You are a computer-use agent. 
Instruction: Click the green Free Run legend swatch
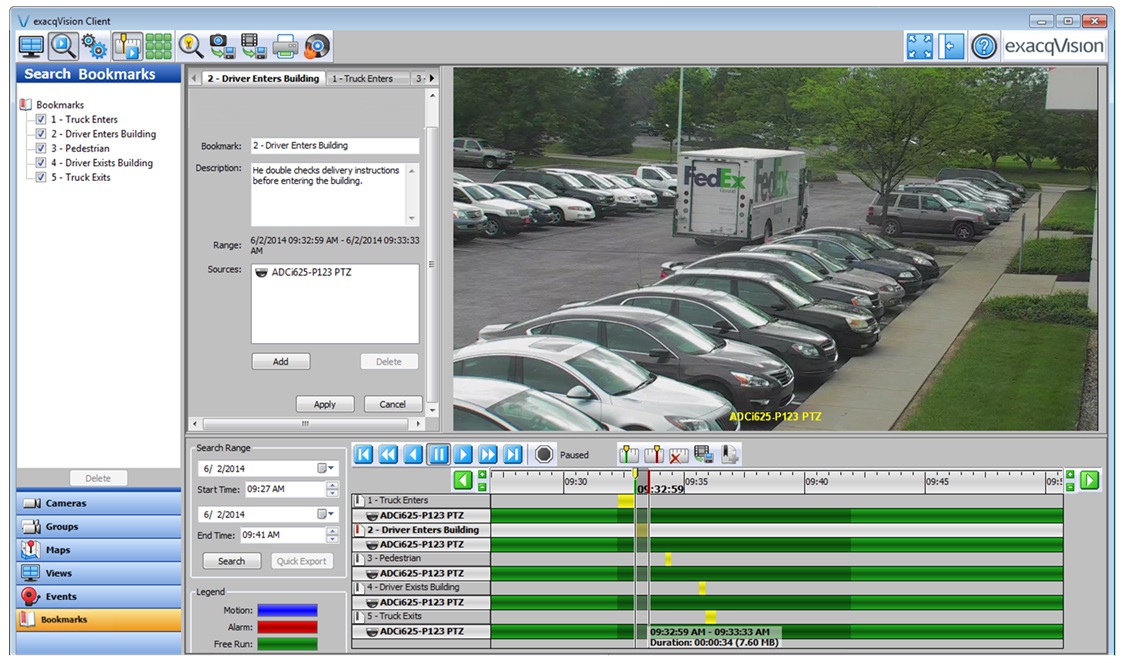(x=287, y=644)
